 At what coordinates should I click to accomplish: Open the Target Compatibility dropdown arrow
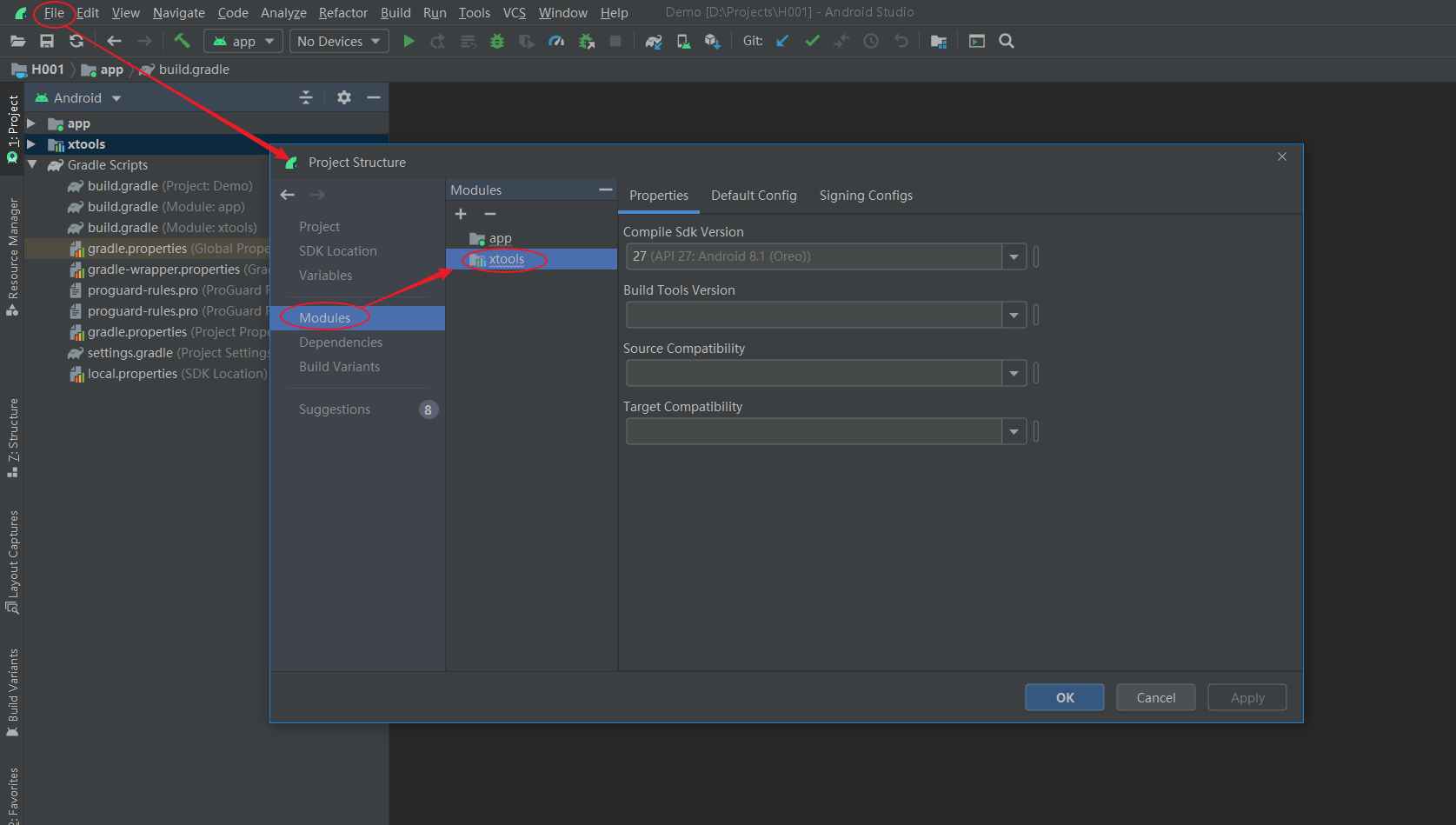[1014, 431]
